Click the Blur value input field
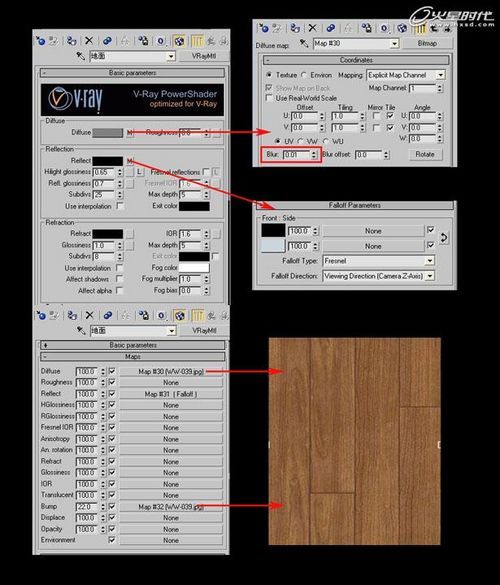Viewport: 500px width, 585px height. click(296, 154)
